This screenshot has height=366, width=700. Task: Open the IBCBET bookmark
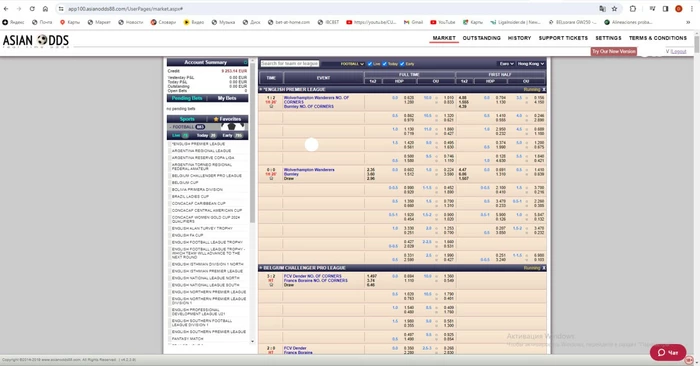[x=328, y=22]
